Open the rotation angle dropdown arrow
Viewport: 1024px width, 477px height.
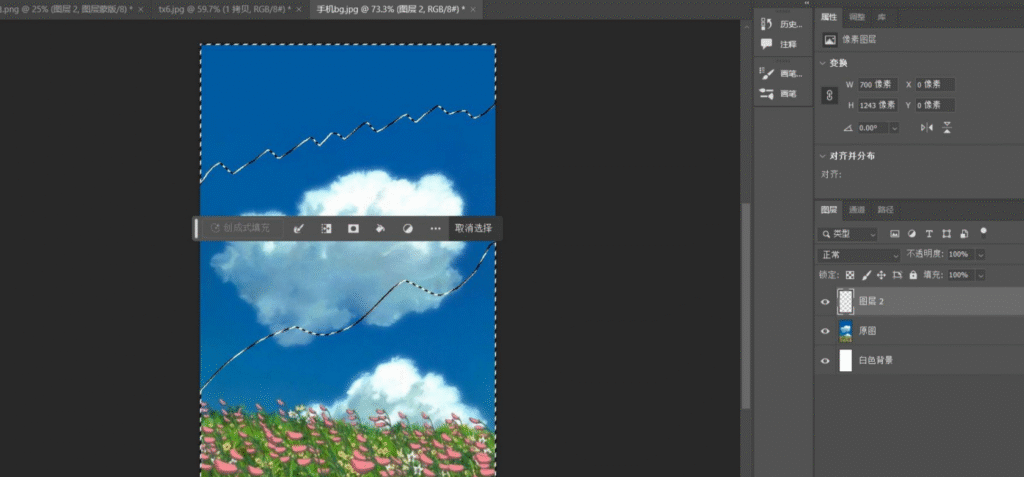(x=893, y=128)
